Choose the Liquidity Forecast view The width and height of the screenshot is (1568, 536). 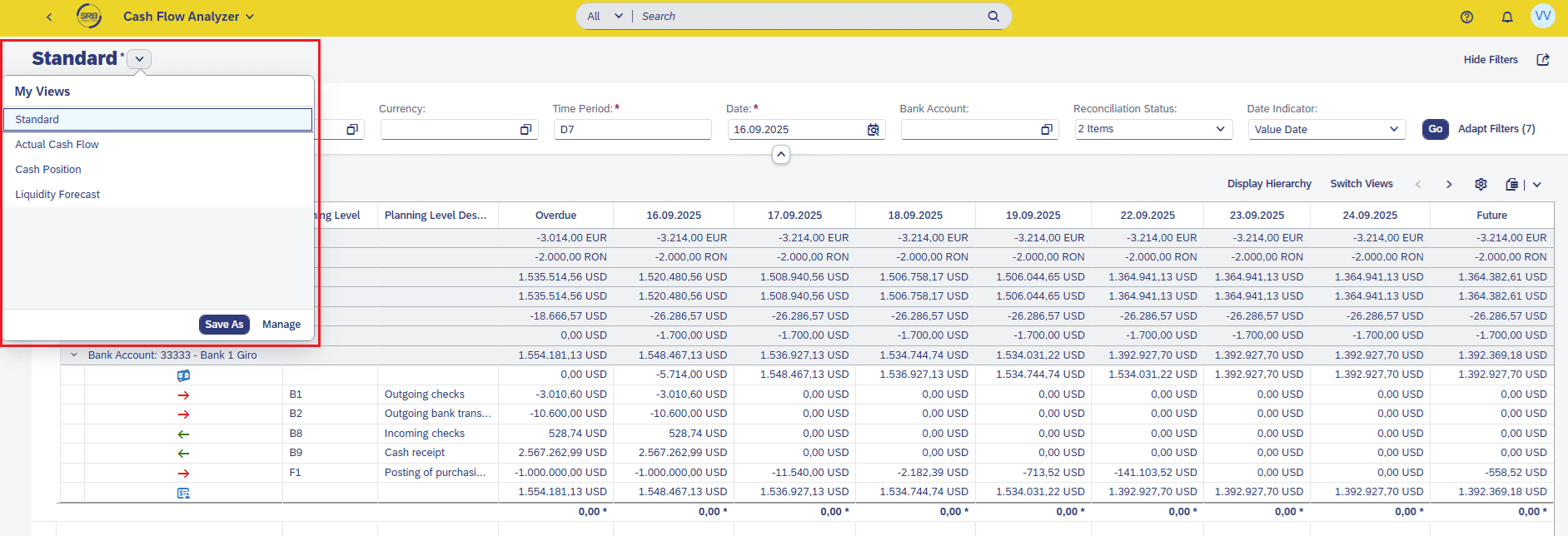(57, 195)
